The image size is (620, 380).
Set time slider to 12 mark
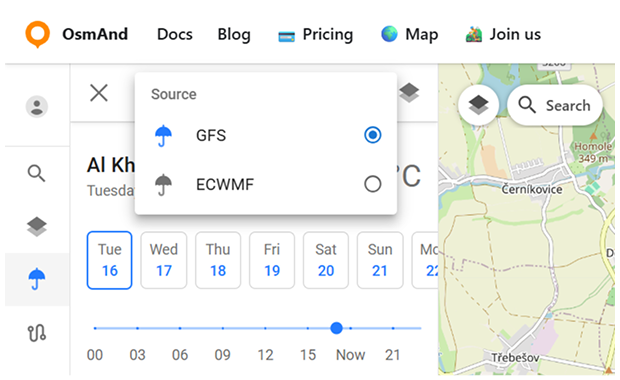265,328
